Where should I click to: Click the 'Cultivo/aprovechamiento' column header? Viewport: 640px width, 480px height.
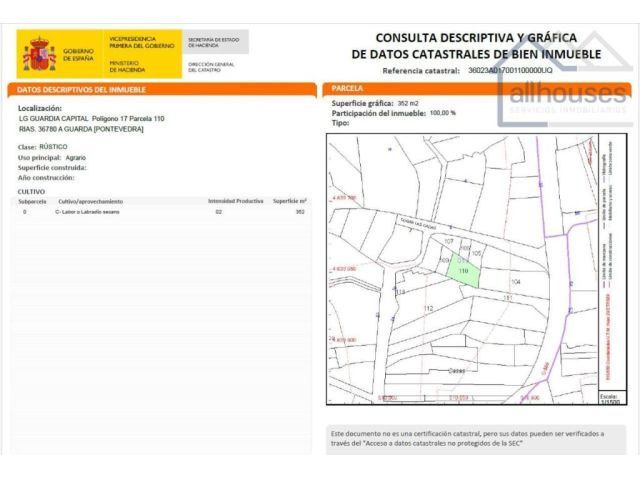[91, 202]
